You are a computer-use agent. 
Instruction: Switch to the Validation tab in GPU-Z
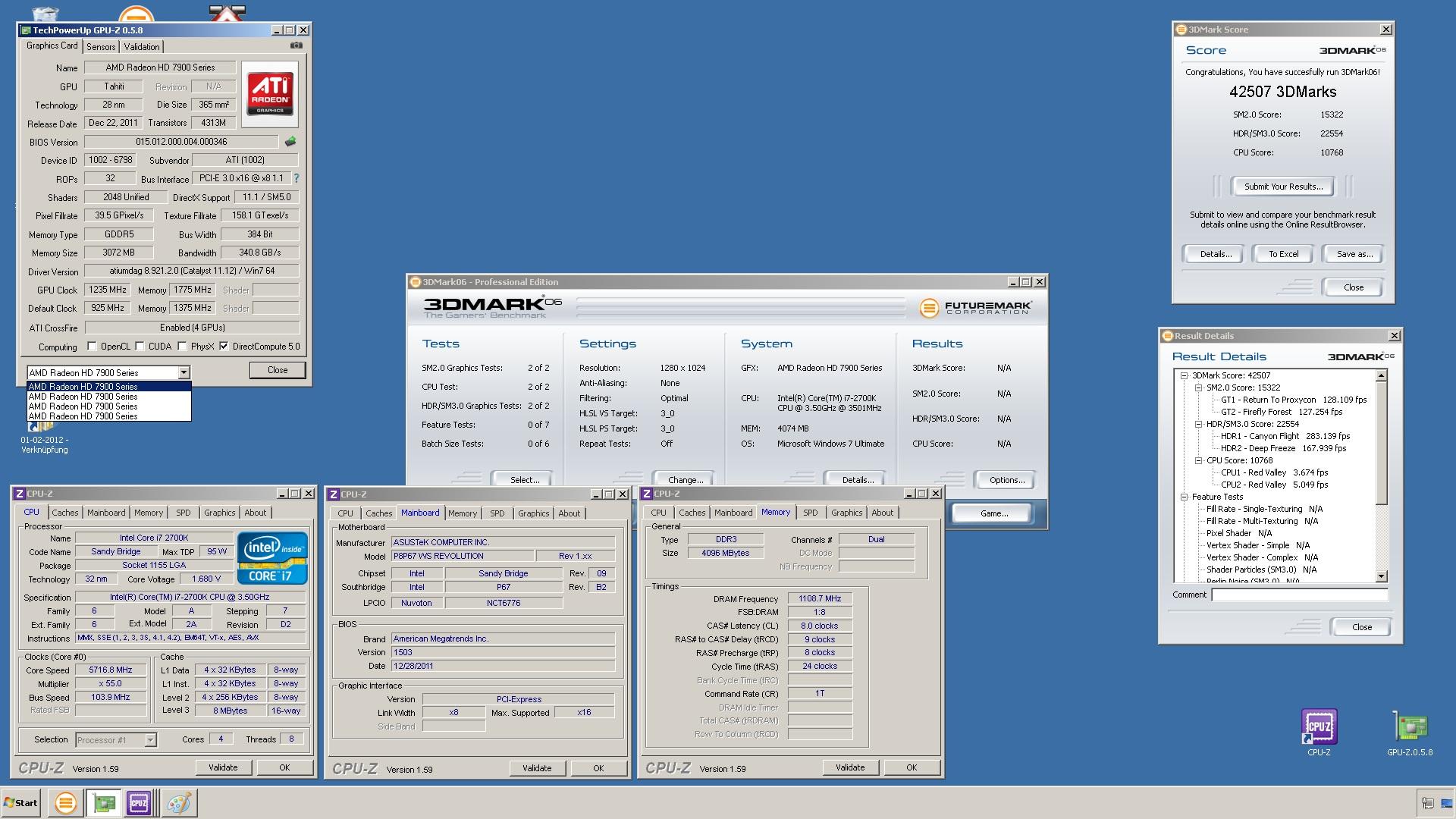142,47
